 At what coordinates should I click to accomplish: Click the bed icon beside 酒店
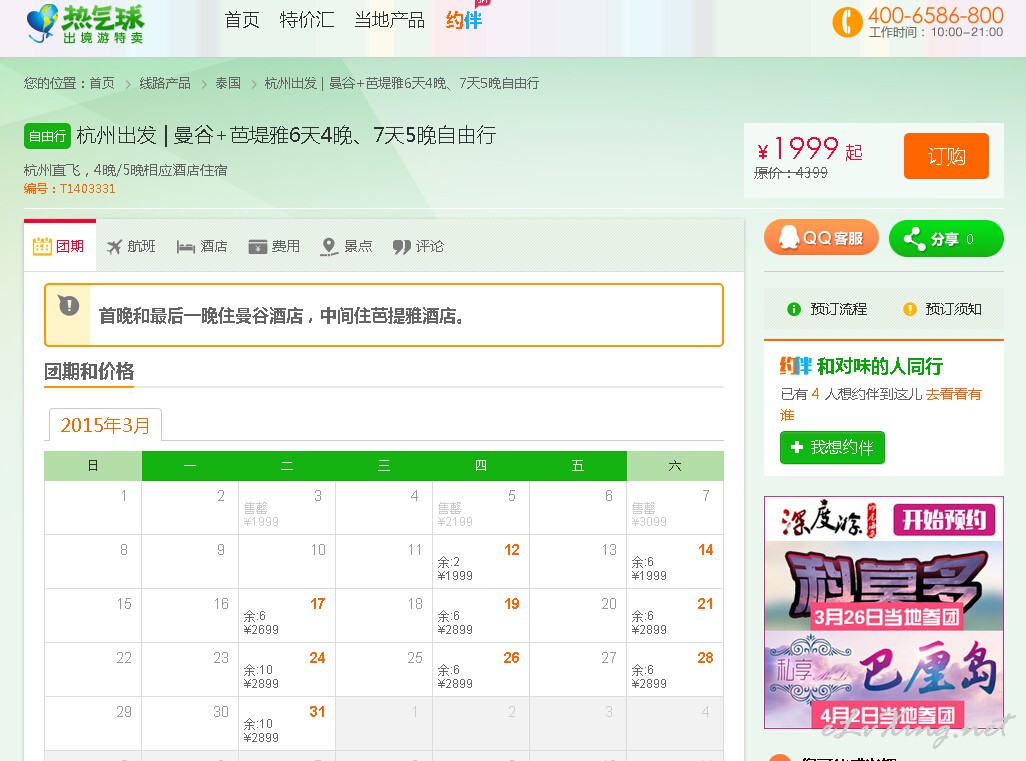pos(186,247)
